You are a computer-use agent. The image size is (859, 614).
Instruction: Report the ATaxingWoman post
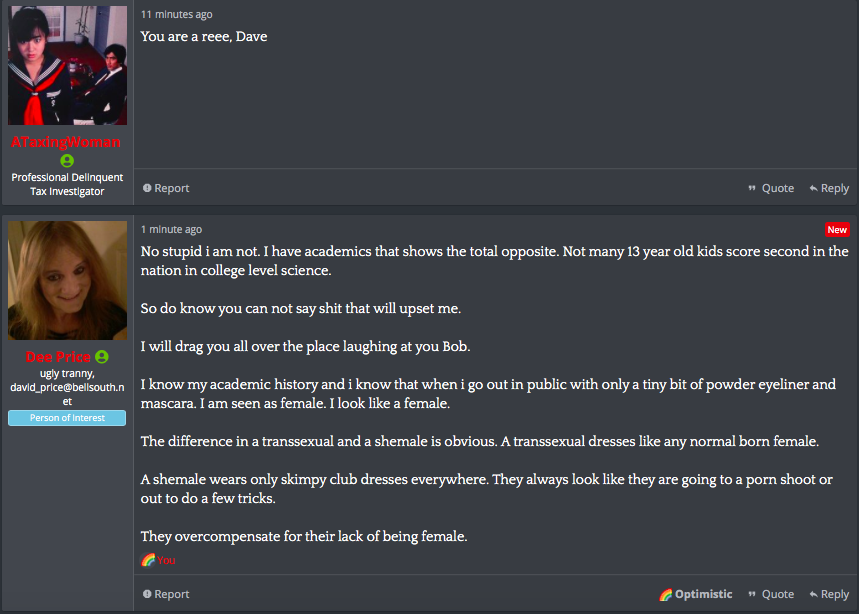tap(166, 188)
